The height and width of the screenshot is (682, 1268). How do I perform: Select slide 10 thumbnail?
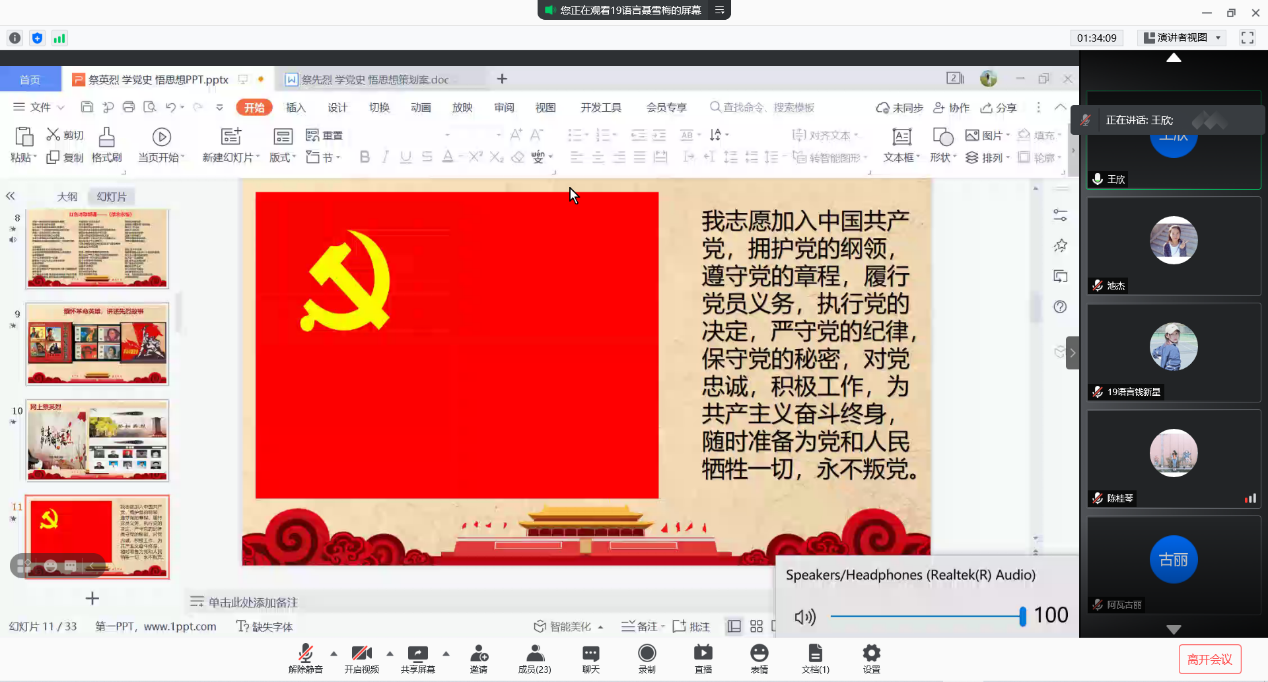click(97, 440)
